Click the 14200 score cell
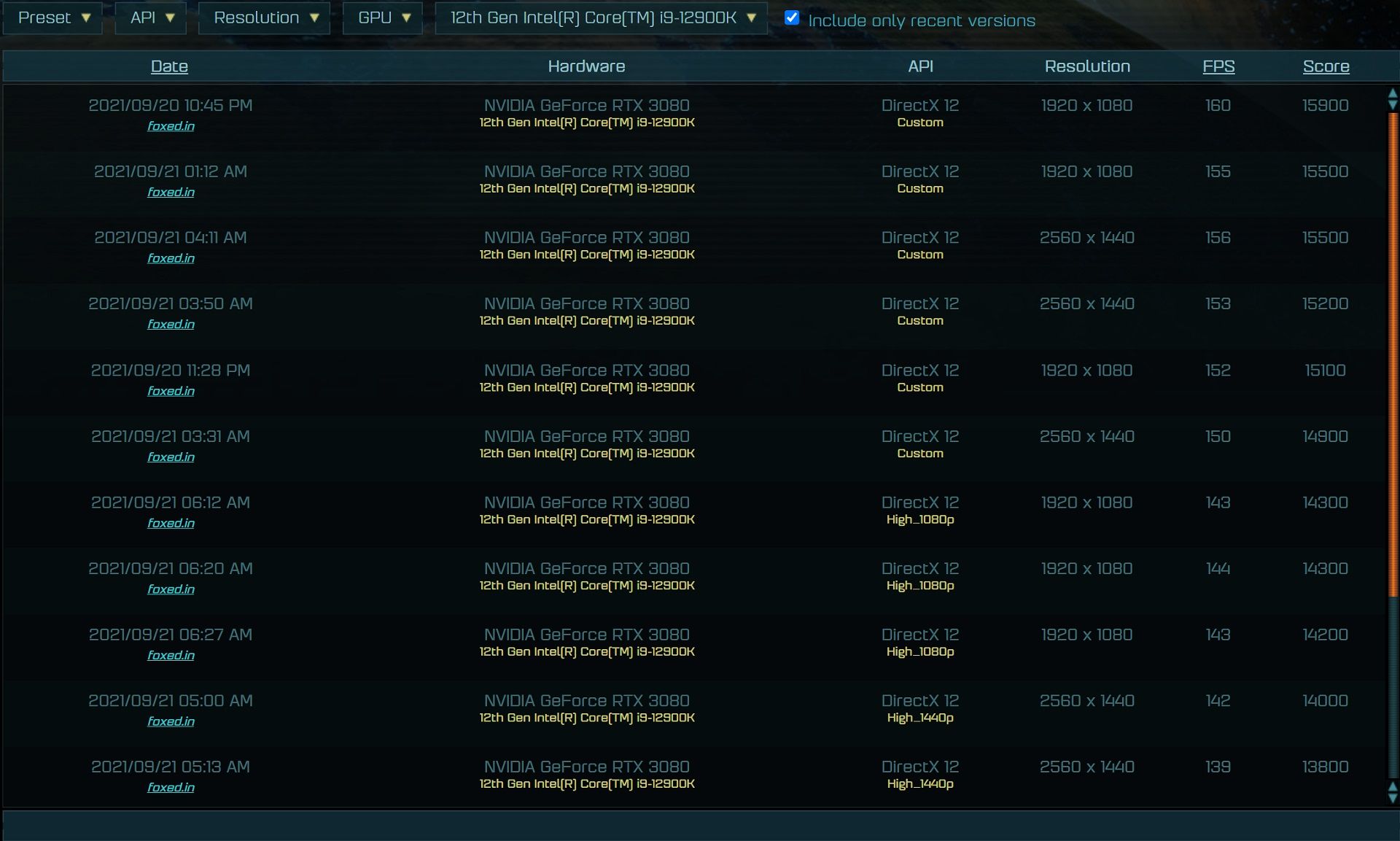The width and height of the screenshot is (1400, 841). tap(1325, 635)
